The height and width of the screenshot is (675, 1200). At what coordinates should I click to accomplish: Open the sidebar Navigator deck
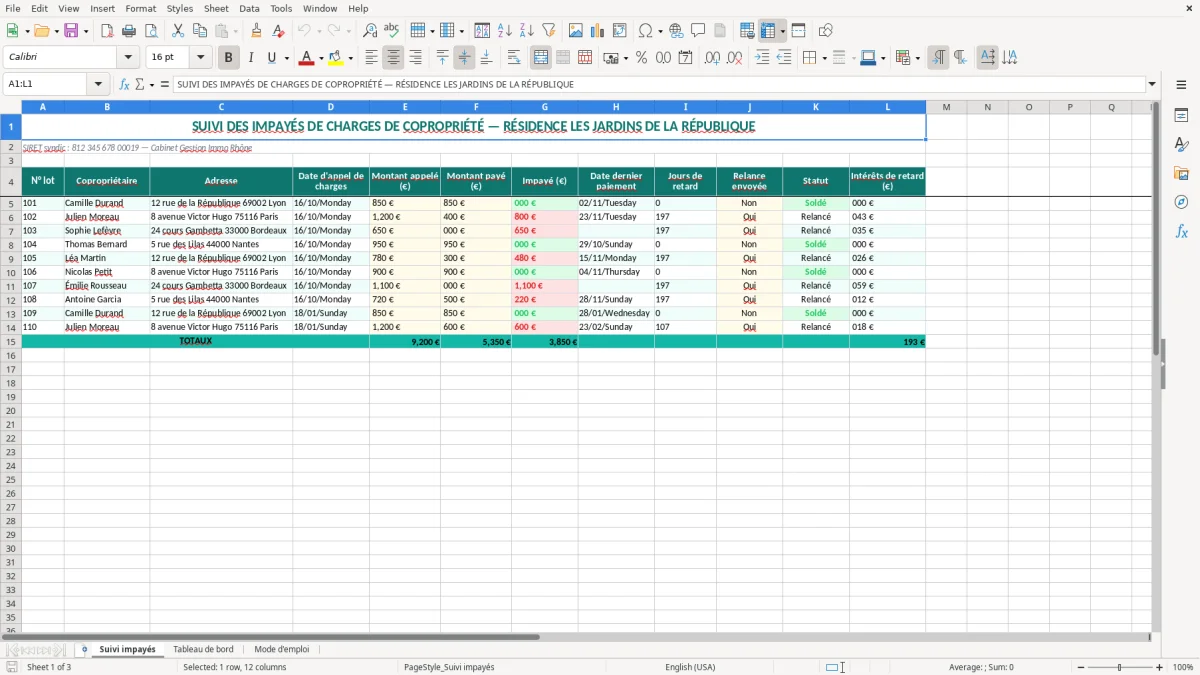click(1181, 202)
